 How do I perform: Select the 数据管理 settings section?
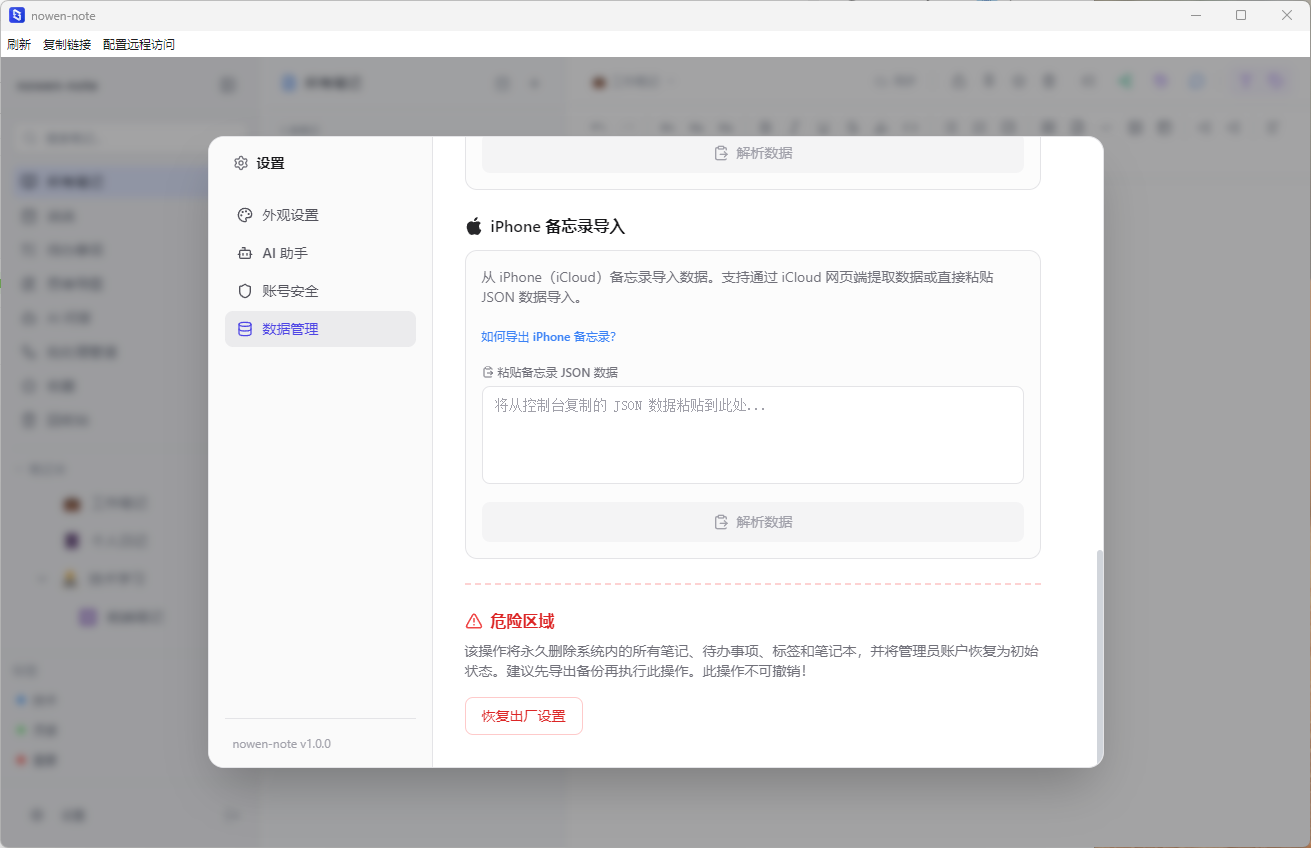click(x=320, y=329)
